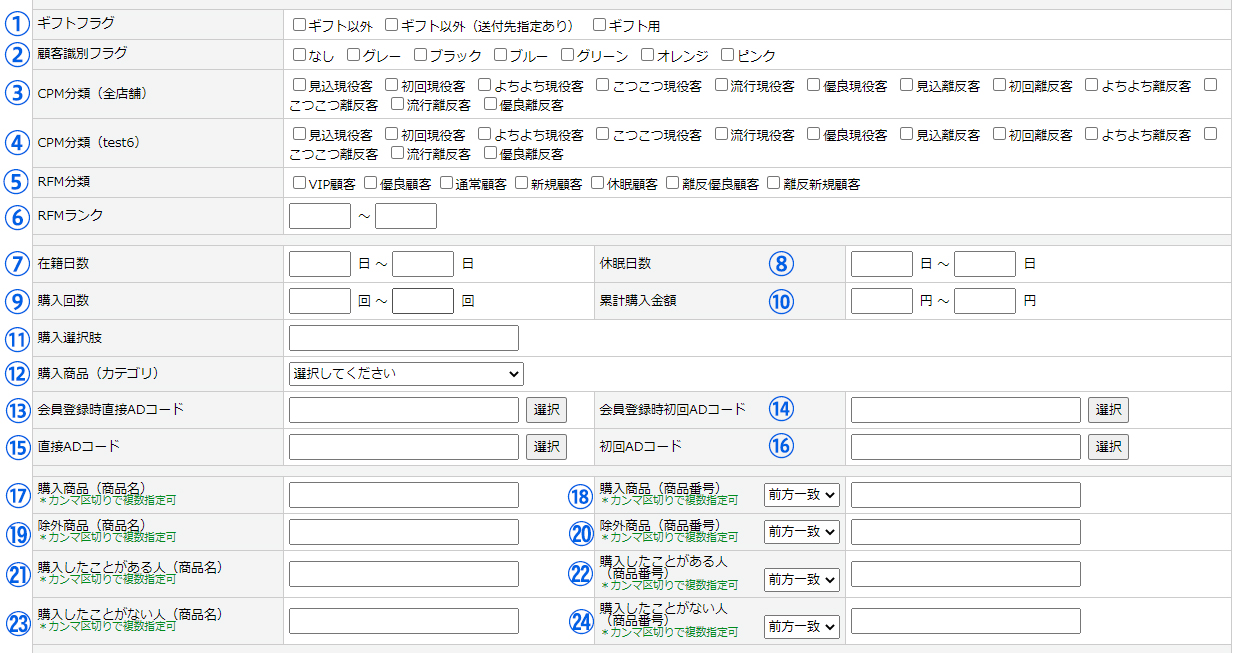Image resolution: width=1240 pixels, height=653 pixels.
Task: Click the 累計購入金額 minimum amount field
Action: (881, 301)
